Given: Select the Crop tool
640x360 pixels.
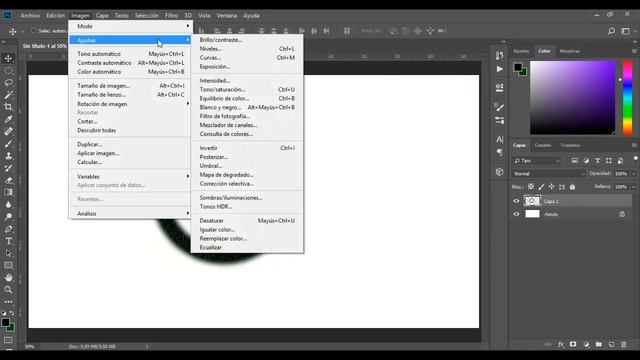Looking at the screenshot, I should [x=8, y=107].
